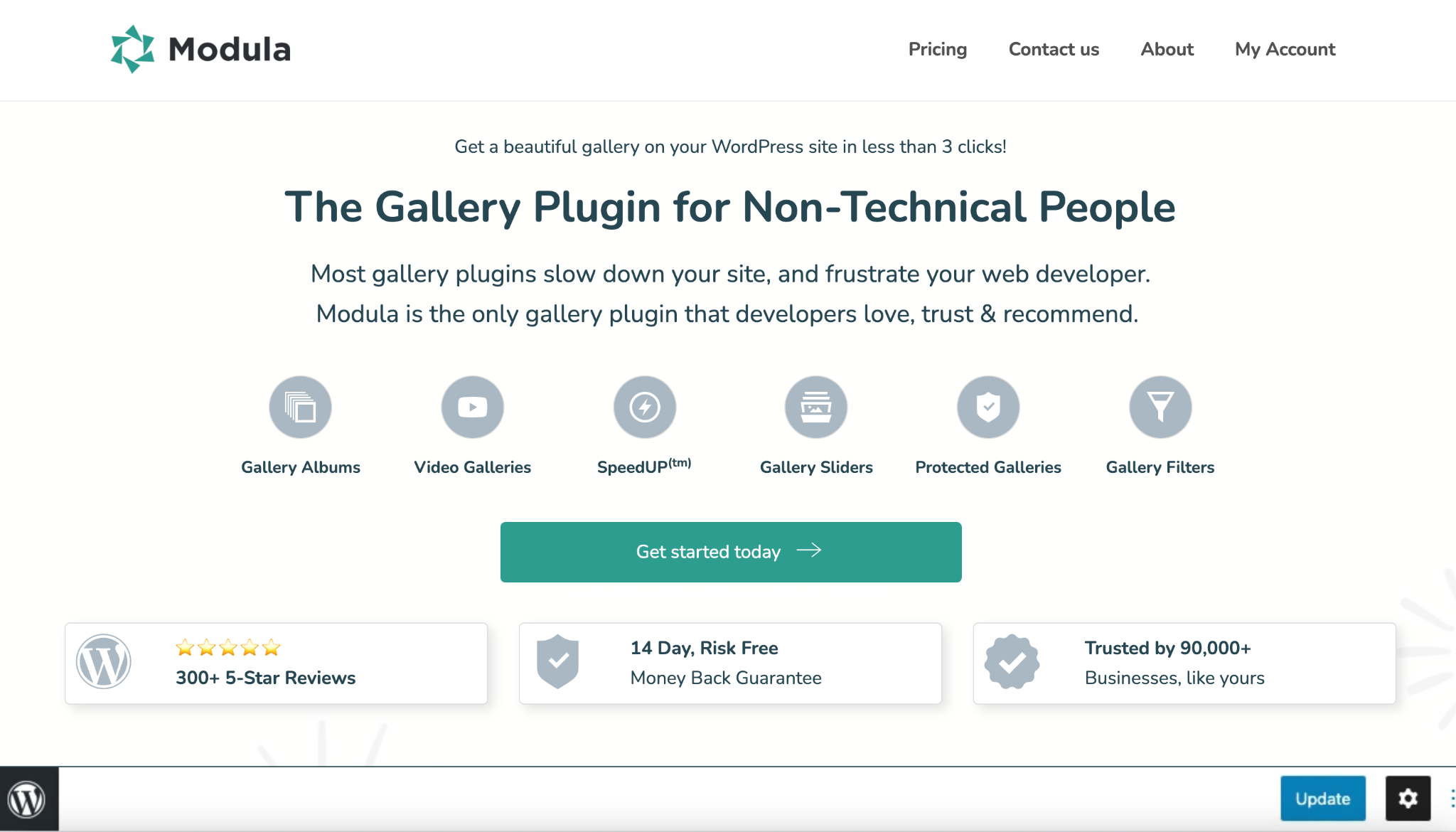Click the 300+ 5-Star Reviews text
The width and height of the screenshot is (1456, 832).
[266, 678]
